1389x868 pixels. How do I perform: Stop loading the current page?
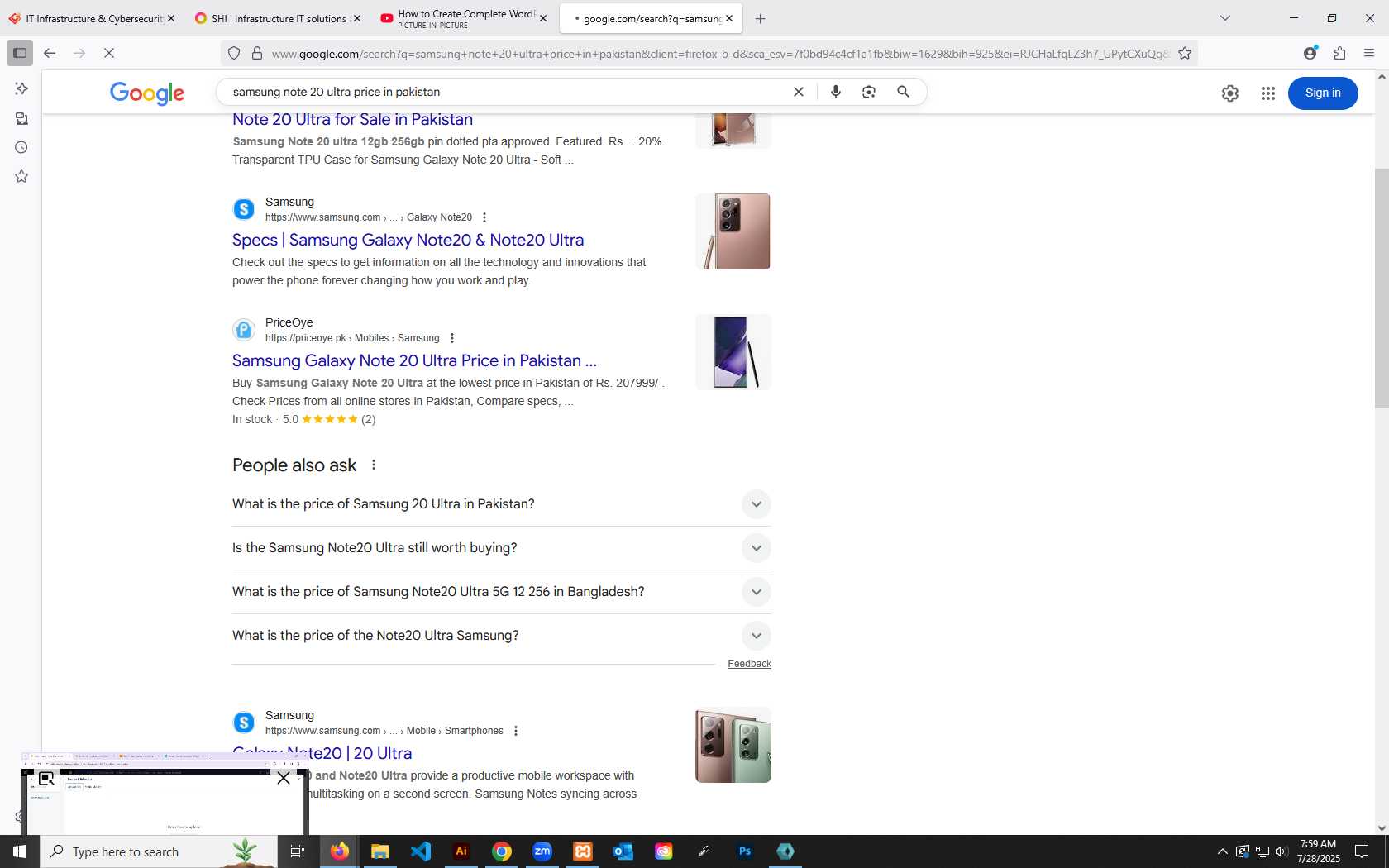click(x=109, y=53)
